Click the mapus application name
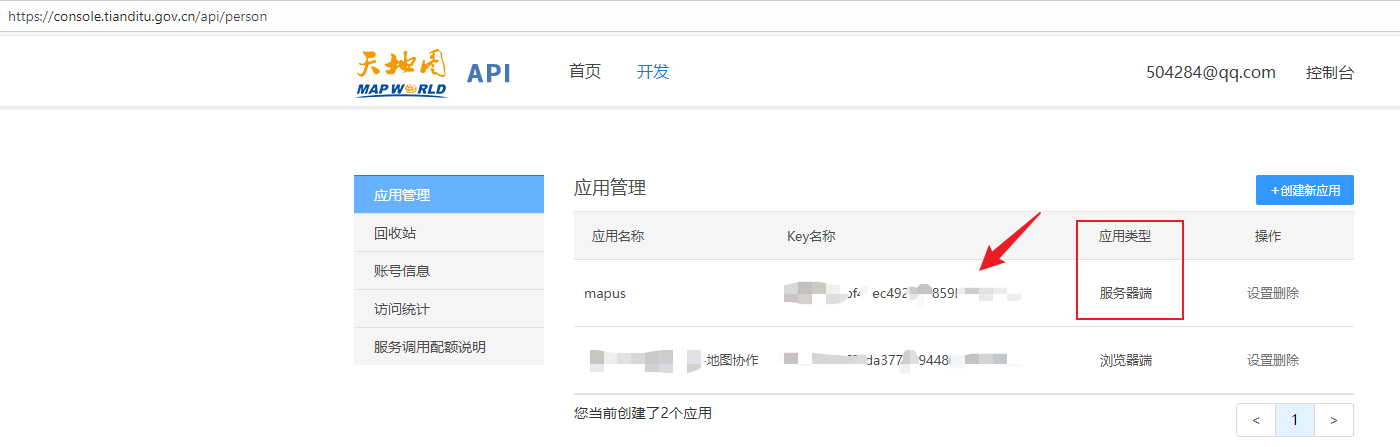This screenshot has width=1400, height=447. pyautogui.click(x=604, y=293)
